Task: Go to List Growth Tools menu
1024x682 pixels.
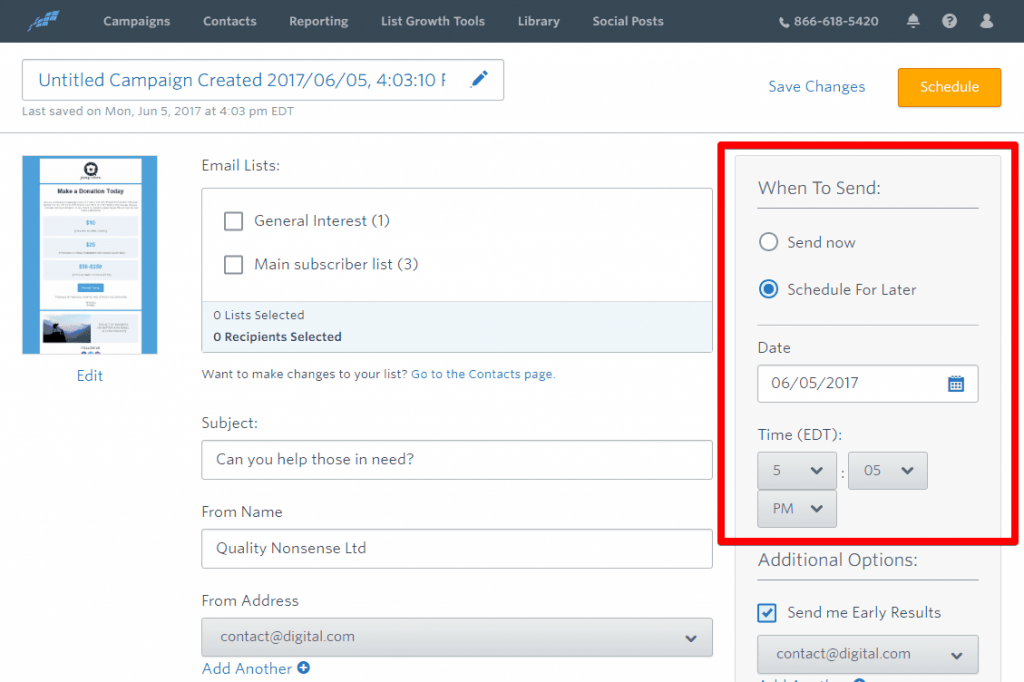Action: pos(433,21)
